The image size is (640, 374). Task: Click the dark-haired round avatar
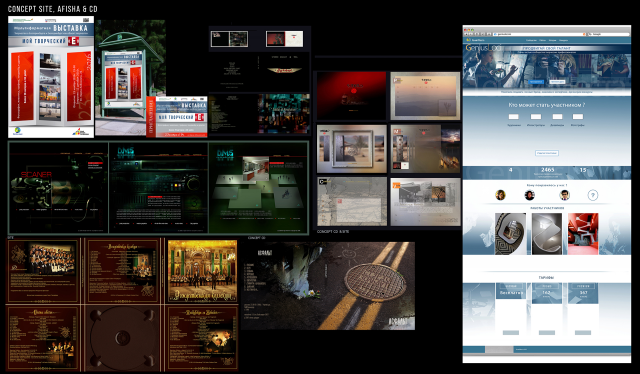point(529,195)
